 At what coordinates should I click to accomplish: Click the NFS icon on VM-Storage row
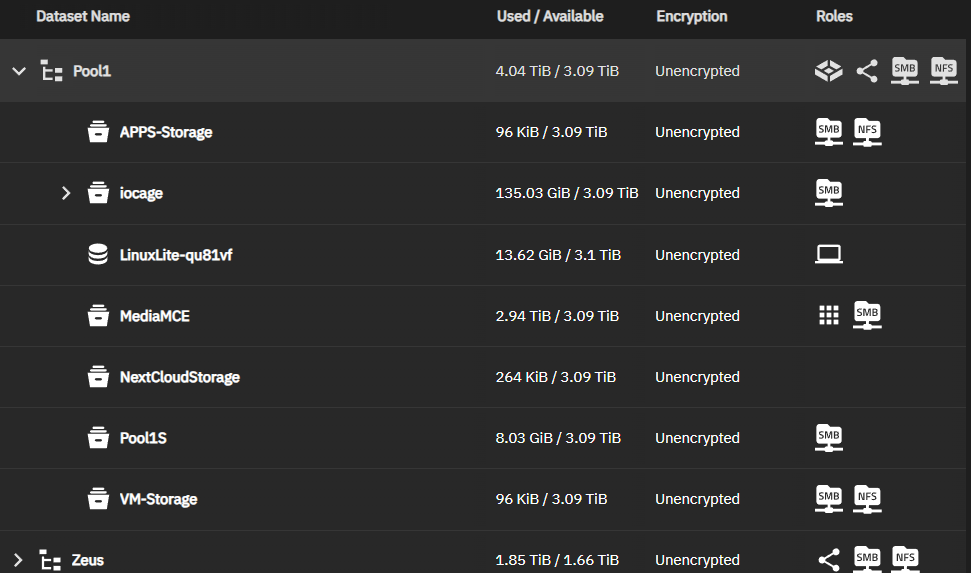tap(867, 499)
